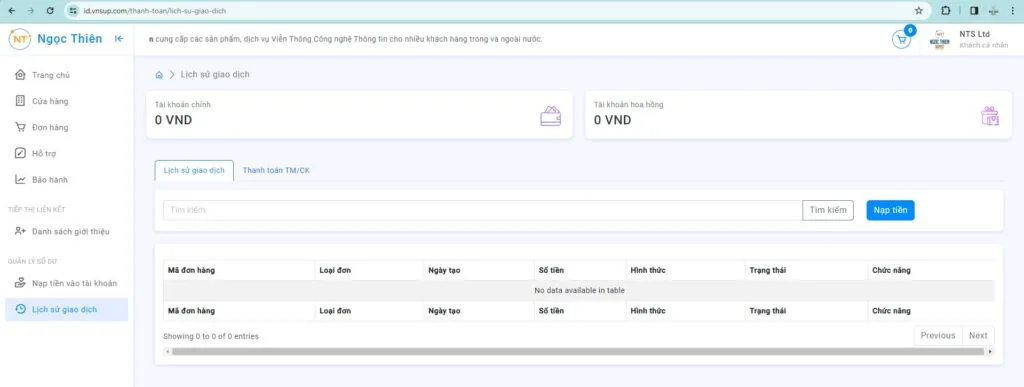Open Đơn hàng in the sidebar
The image size is (1024, 387).
pyautogui.click(x=67, y=127)
